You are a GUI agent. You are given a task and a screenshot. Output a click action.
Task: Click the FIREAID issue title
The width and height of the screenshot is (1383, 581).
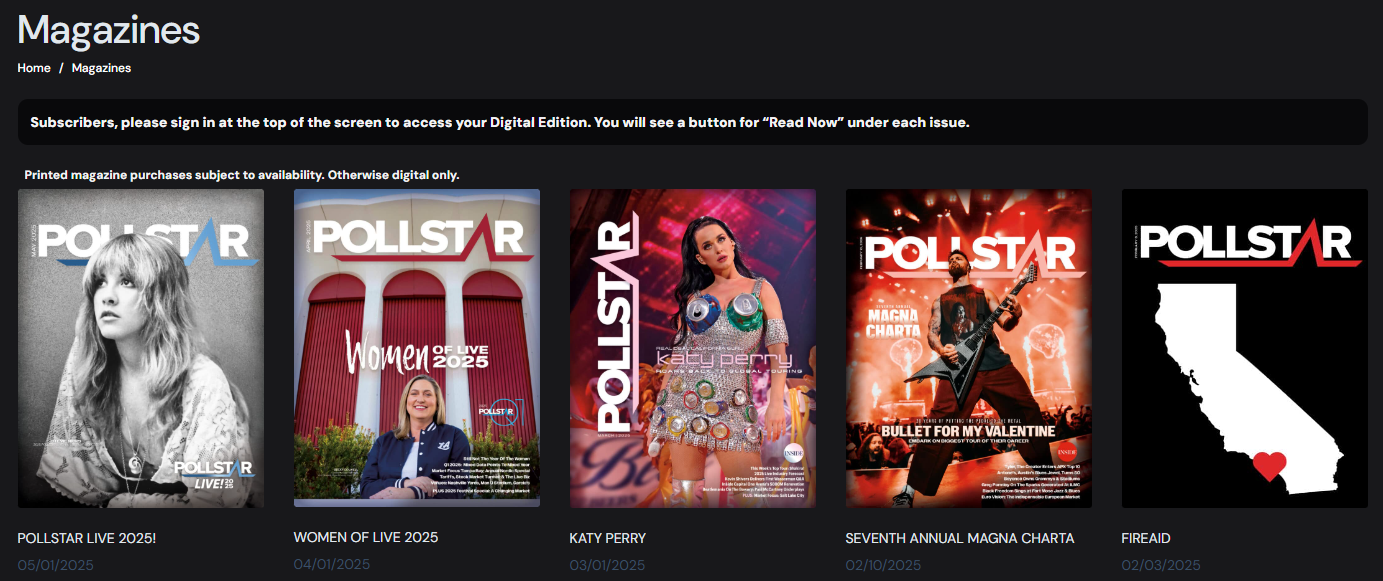1146,538
